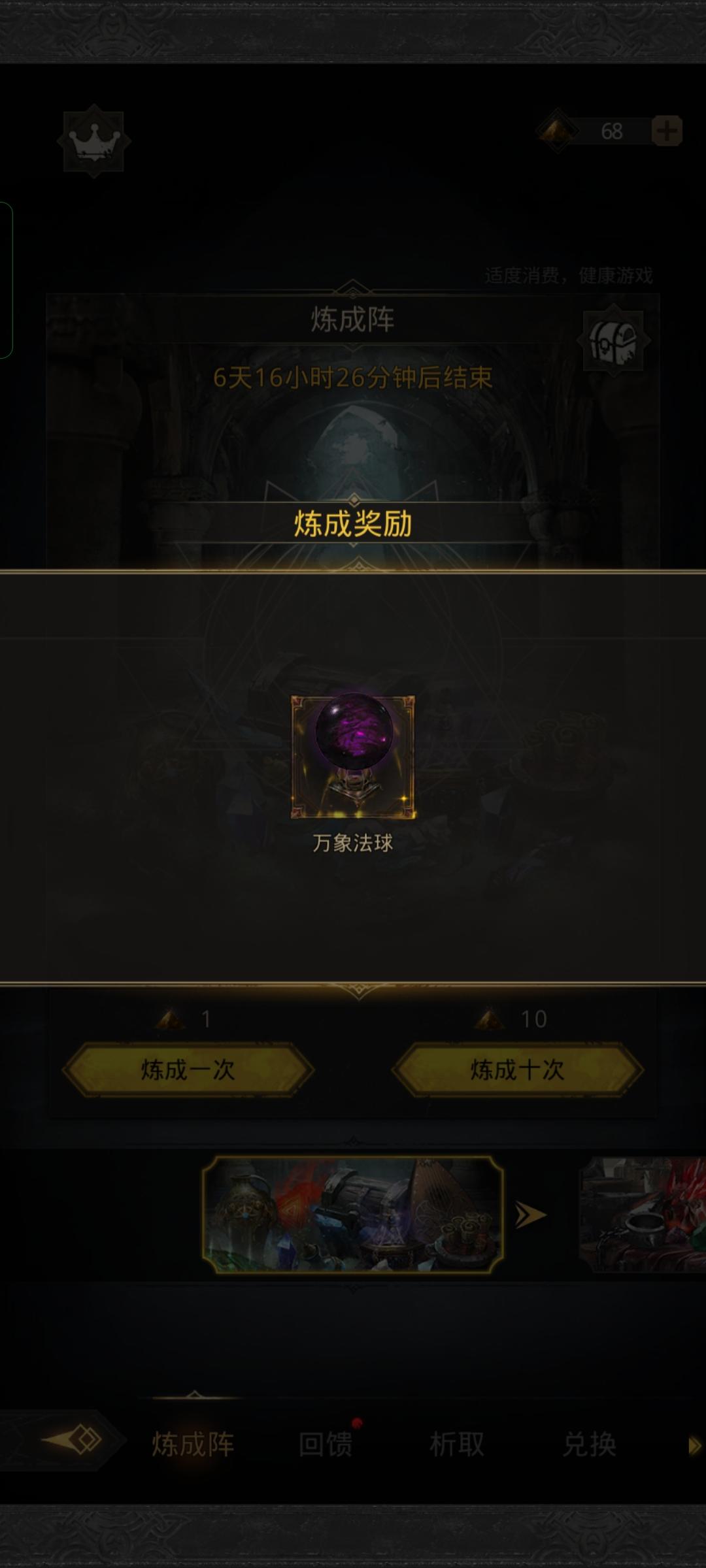Screen dimensions: 706x1568
Task: Click the plus icon beside 68 currency
Action: coord(667,131)
